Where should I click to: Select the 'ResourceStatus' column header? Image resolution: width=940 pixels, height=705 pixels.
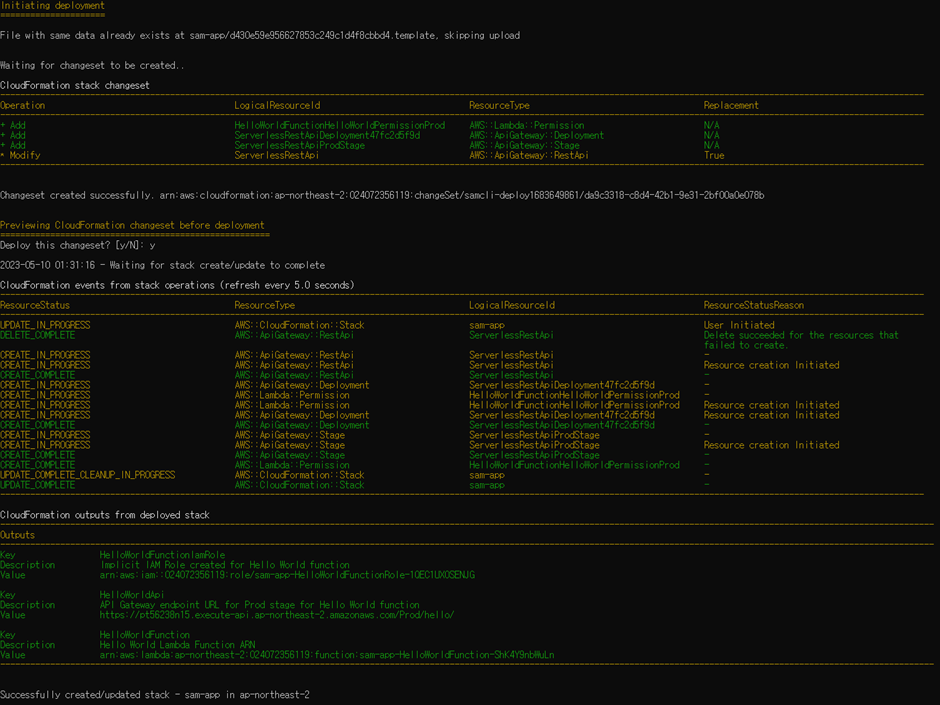point(35,305)
